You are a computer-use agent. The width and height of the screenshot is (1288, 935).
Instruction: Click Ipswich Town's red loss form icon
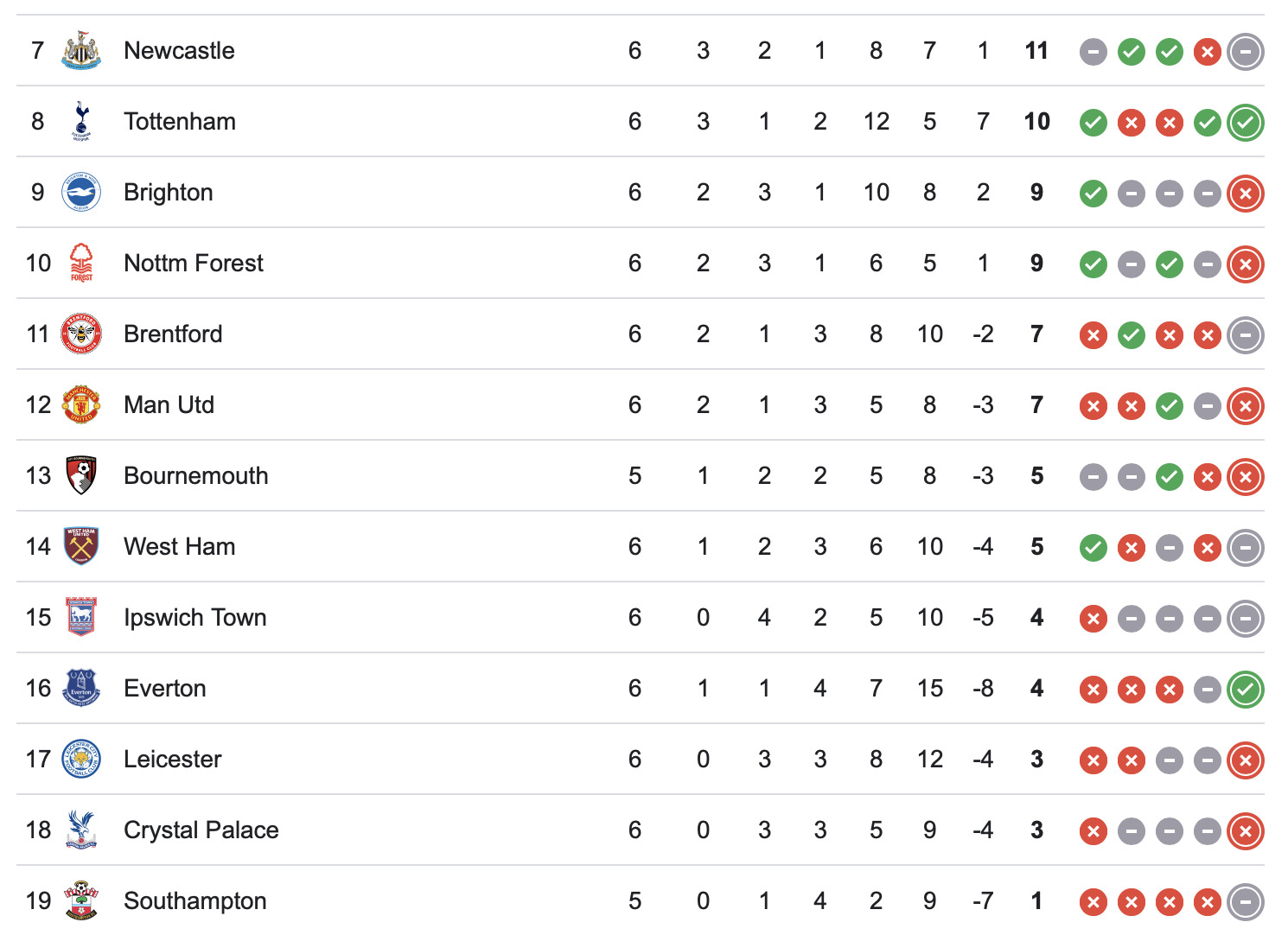pyautogui.click(x=1094, y=619)
